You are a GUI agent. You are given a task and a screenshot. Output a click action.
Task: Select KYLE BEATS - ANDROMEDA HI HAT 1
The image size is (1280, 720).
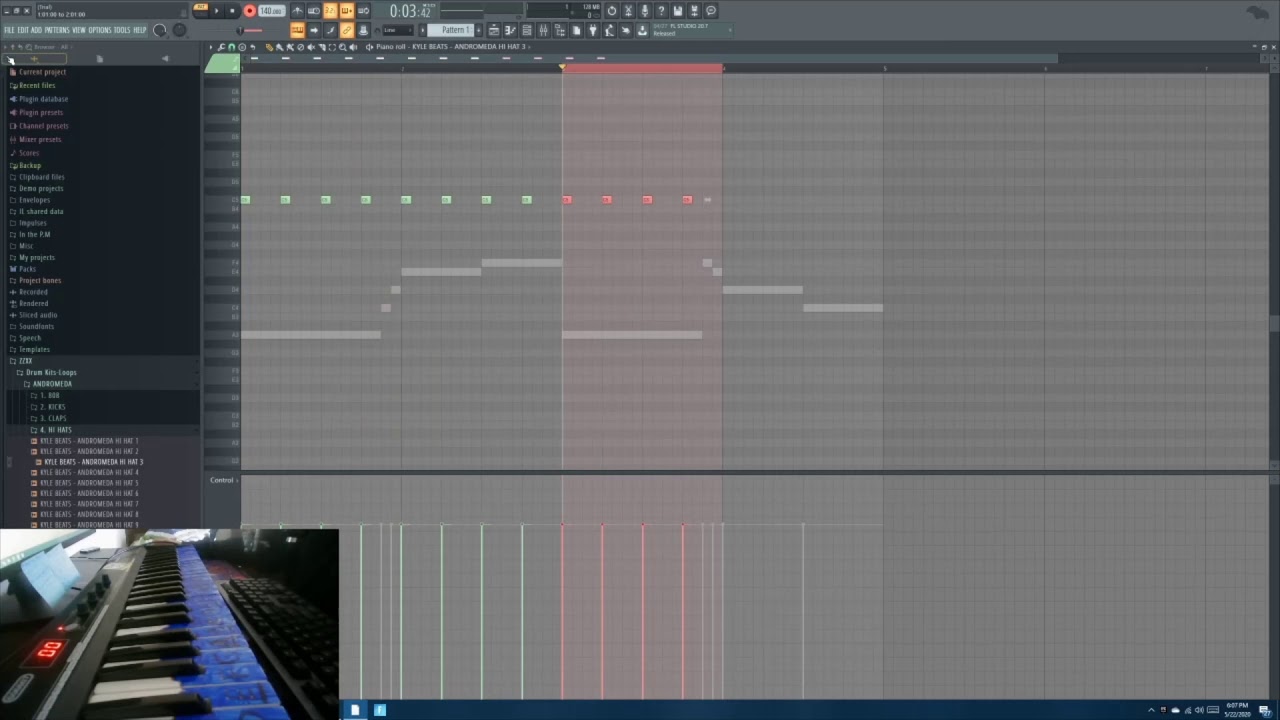point(88,441)
